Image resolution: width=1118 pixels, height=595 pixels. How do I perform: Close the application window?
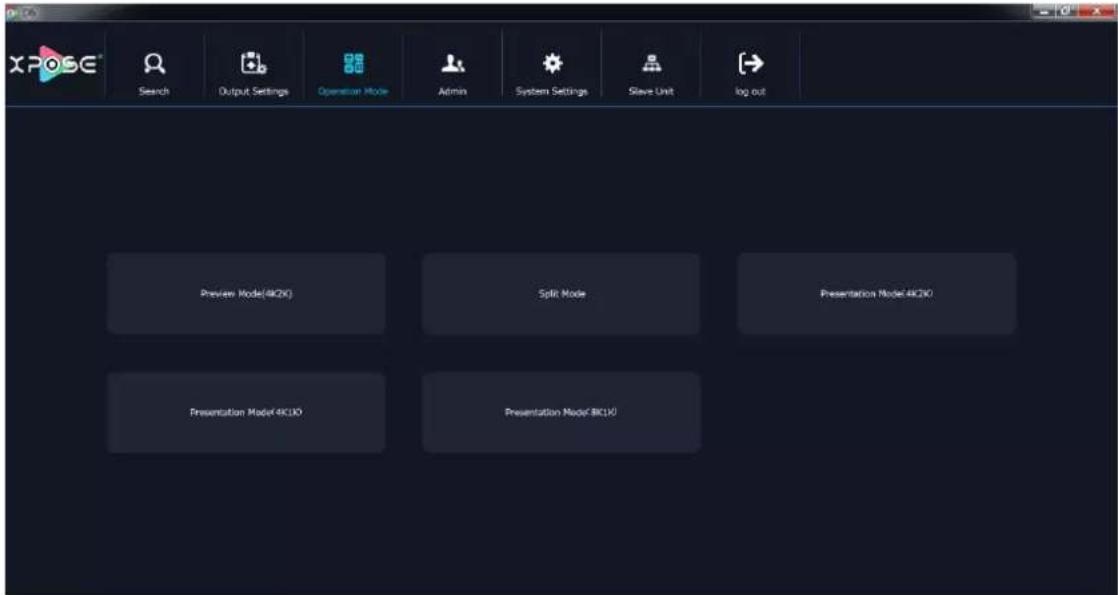point(1099,11)
